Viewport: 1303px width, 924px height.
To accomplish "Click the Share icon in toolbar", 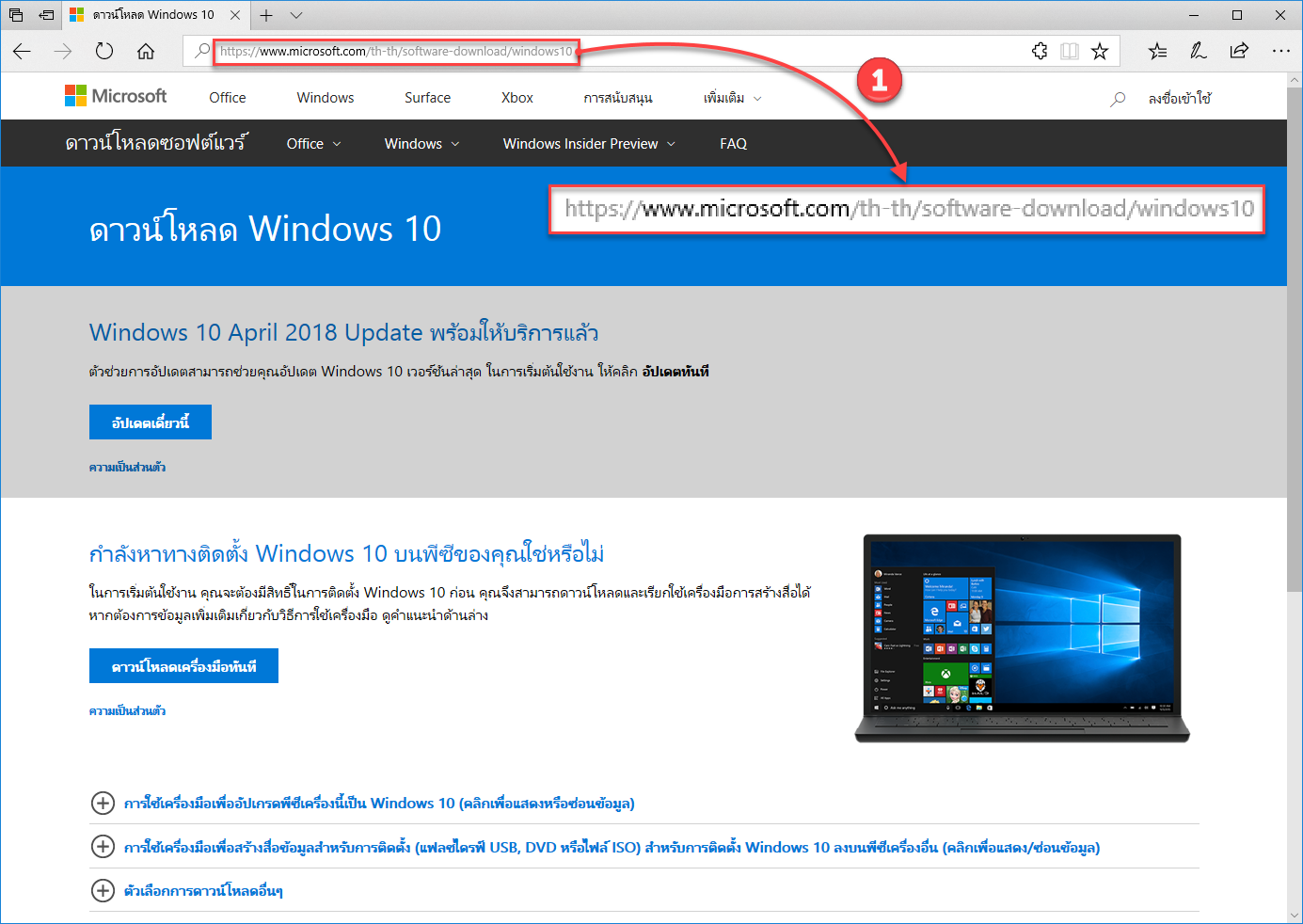I will (1240, 52).
